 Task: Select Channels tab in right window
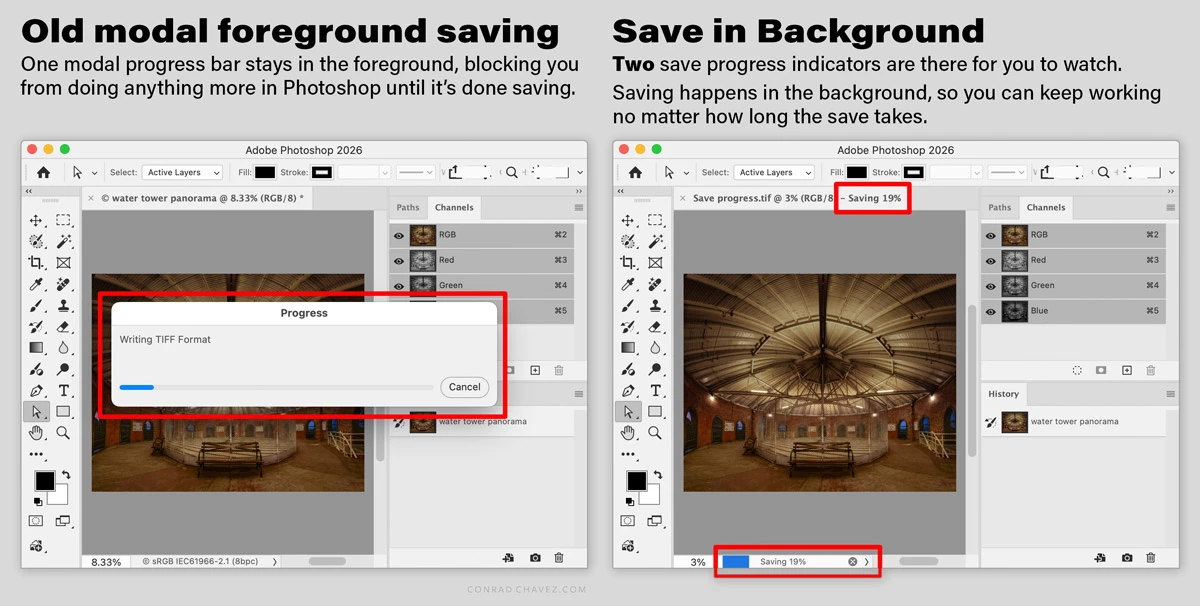[x=1046, y=208]
